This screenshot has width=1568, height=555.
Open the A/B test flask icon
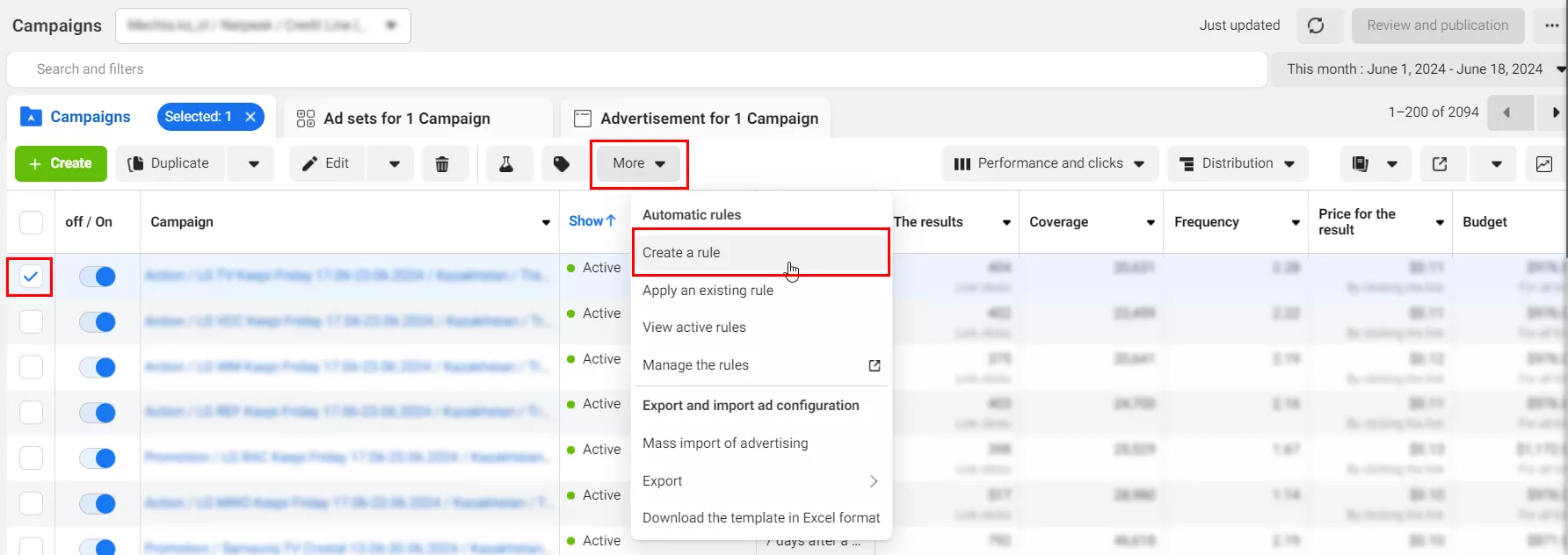click(x=506, y=163)
